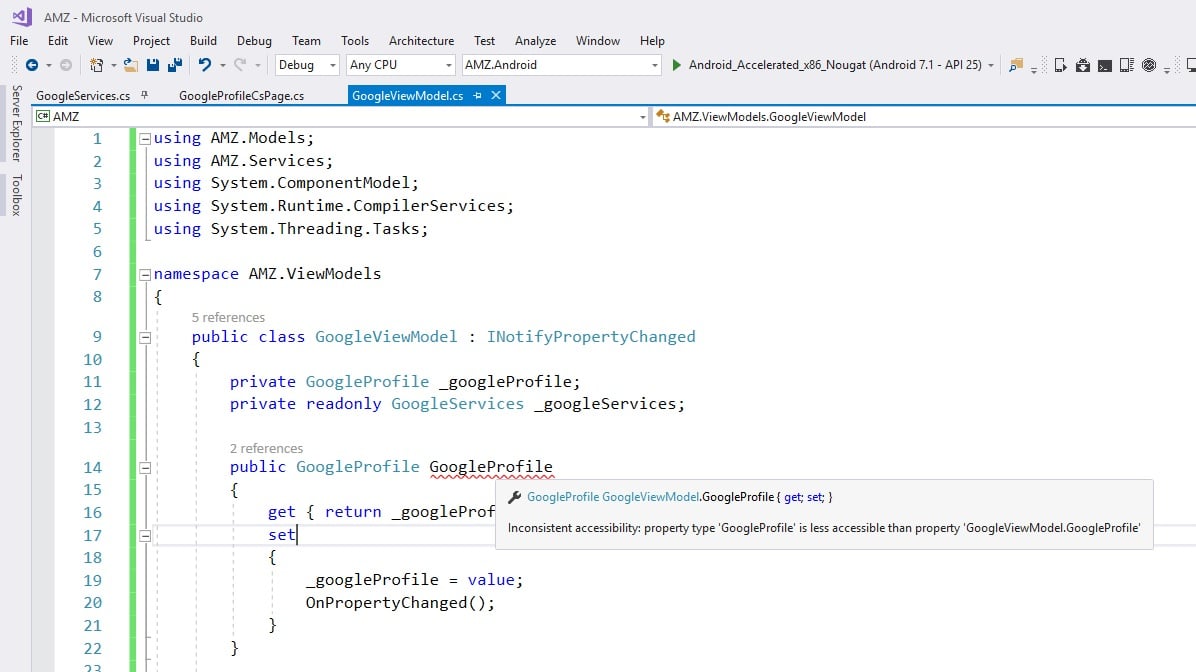Screen dimensions: 1196x672
Task: Click the OnPropertyChanged() call on line 20
Action: pos(400,603)
